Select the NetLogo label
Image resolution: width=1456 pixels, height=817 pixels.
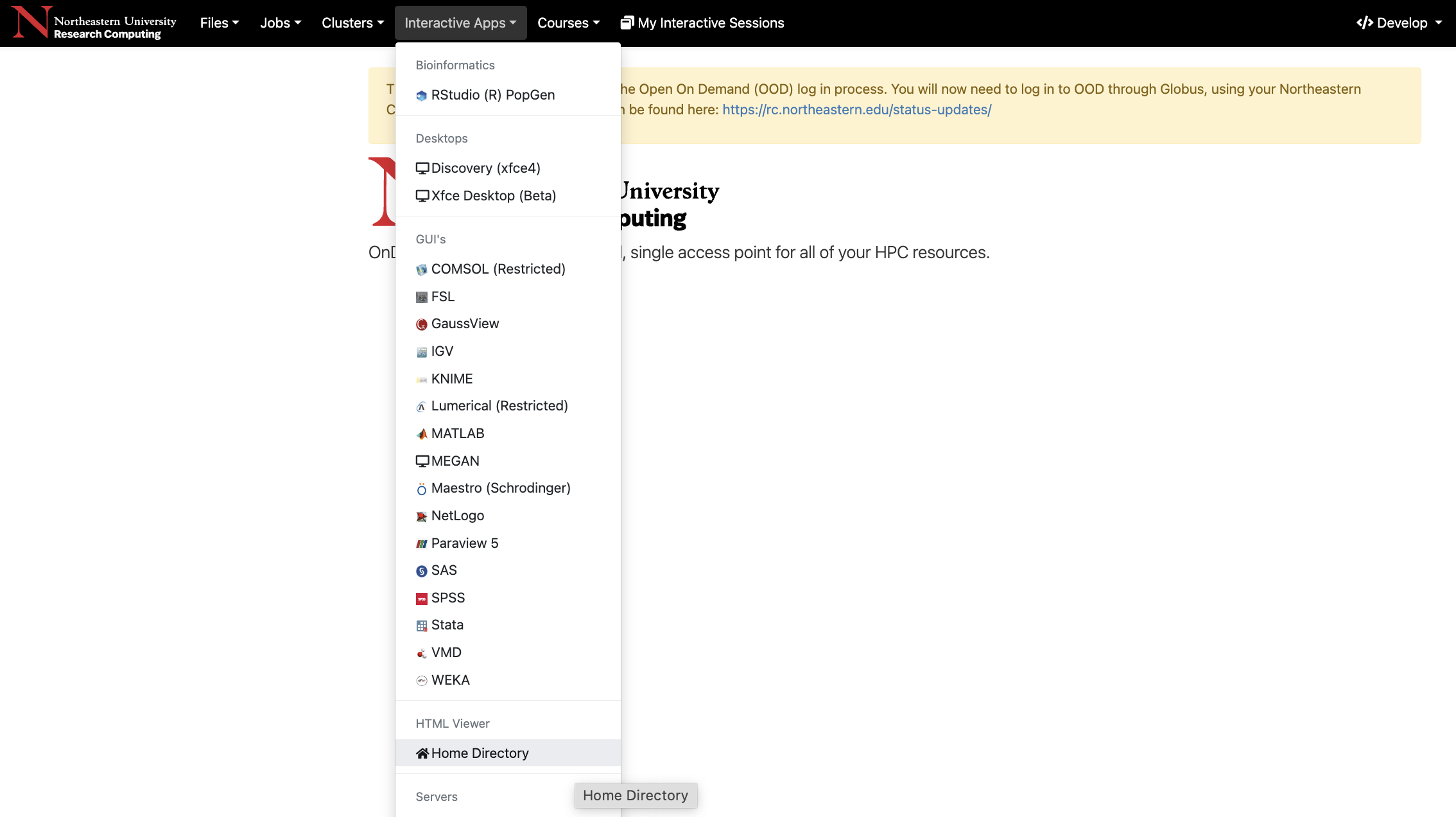coord(458,516)
